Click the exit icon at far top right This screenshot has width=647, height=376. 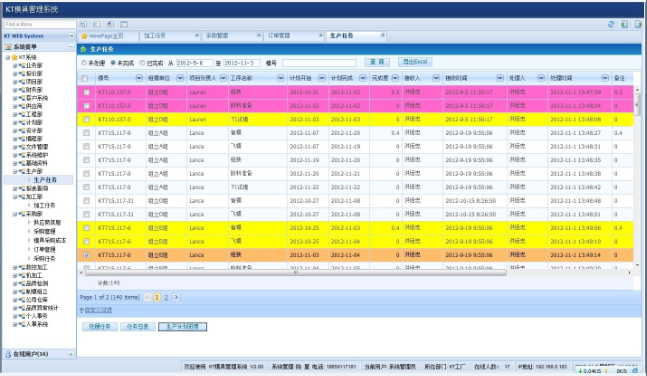point(638,24)
